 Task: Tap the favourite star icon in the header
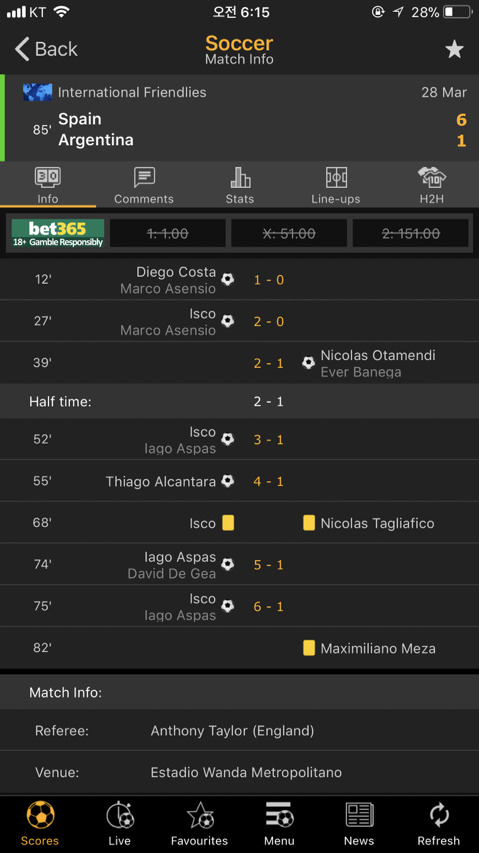454,50
